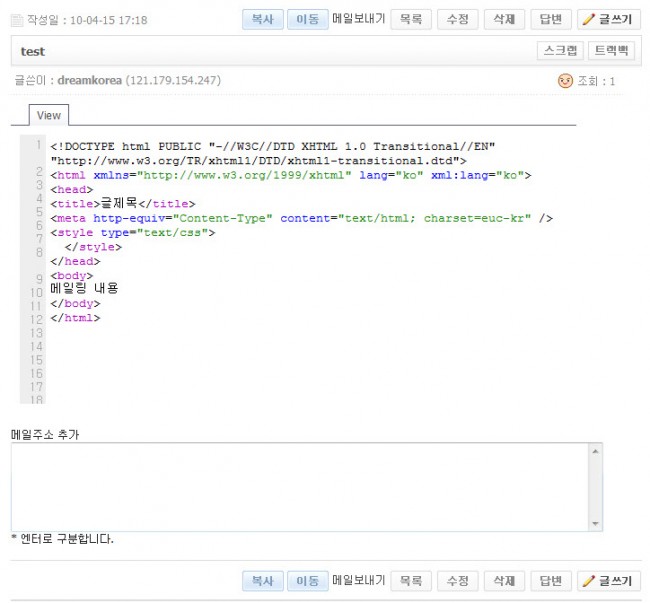Viewport: 650px width, 603px height.
Task: Click the bottom 메일보내기 link
Action: pos(358,580)
